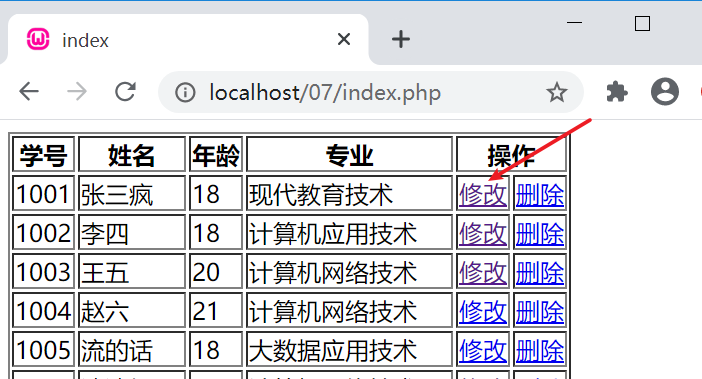Click the browser back arrow

pos(29,92)
